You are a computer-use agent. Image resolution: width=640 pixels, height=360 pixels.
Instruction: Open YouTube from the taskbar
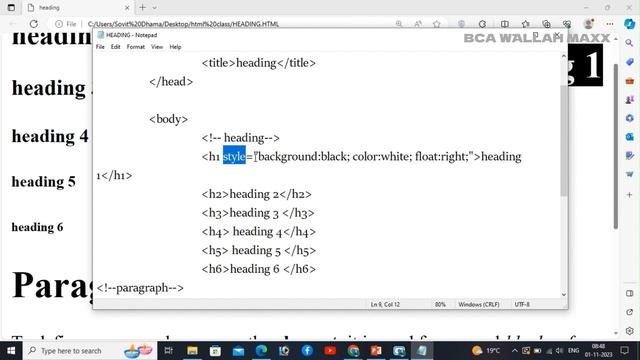(330, 351)
